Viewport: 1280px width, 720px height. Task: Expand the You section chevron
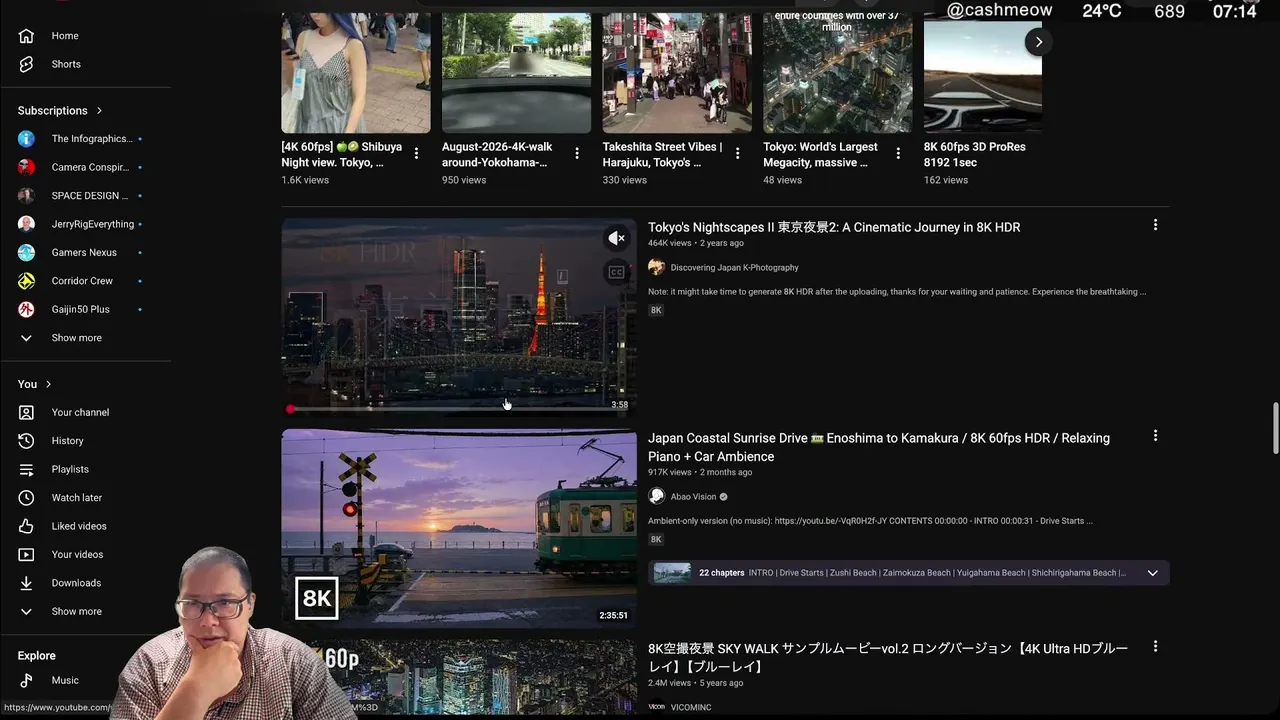click(x=48, y=384)
